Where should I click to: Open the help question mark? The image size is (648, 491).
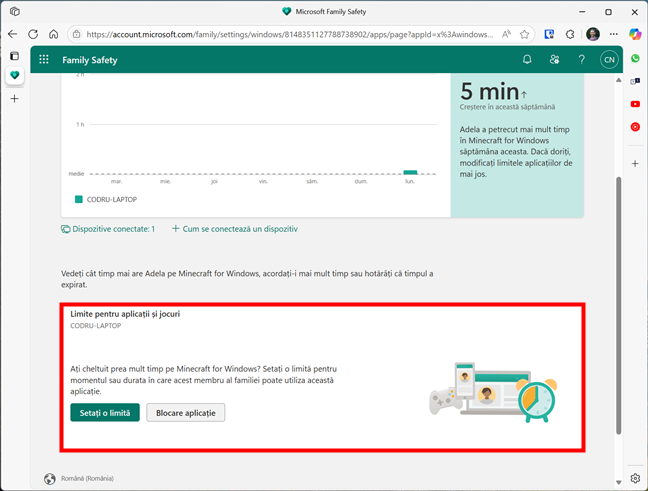[x=581, y=60]
